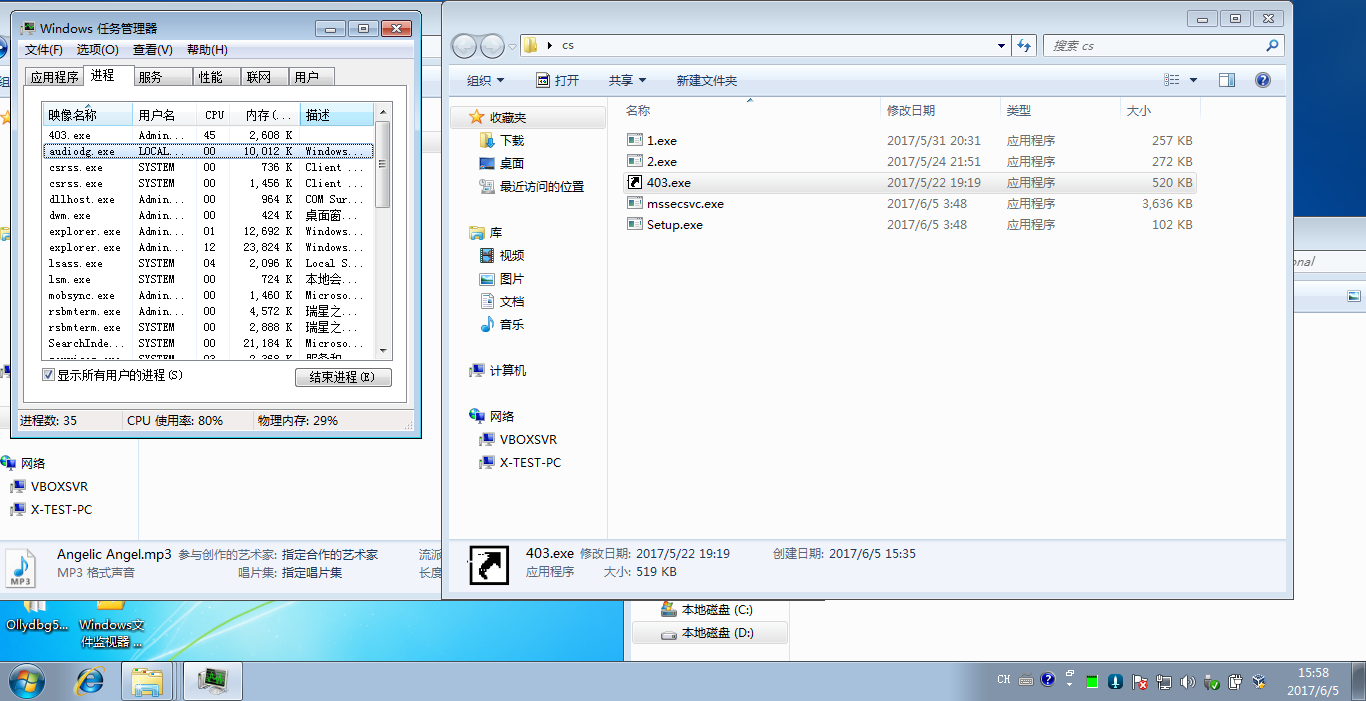The image size is (1366, 701).
Task: Open Windows Explorer taskbar icon
Action: click(147, 681)
